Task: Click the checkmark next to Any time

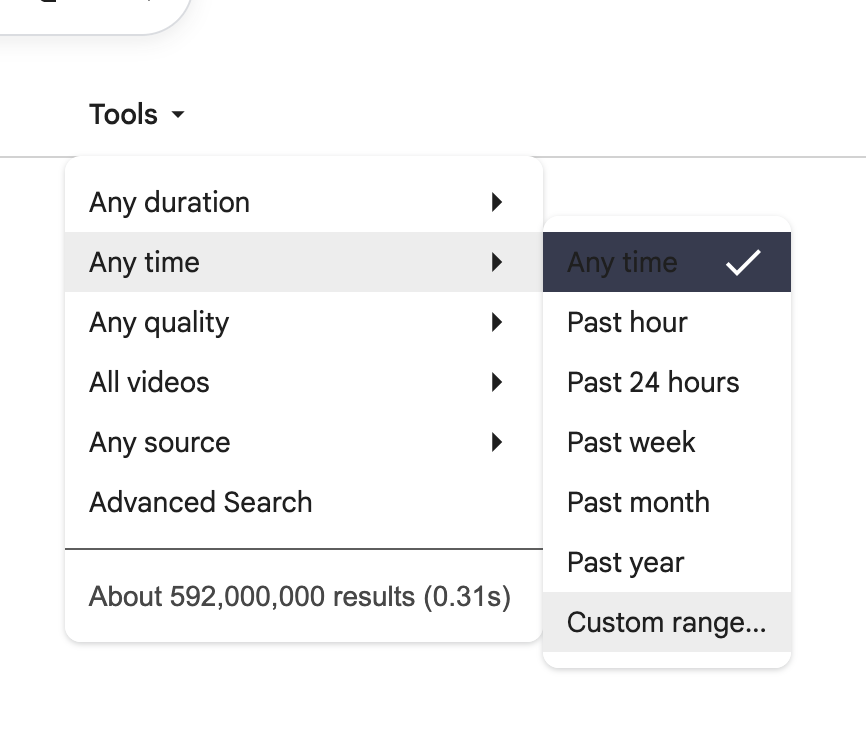Action: (x=741, y=261)
